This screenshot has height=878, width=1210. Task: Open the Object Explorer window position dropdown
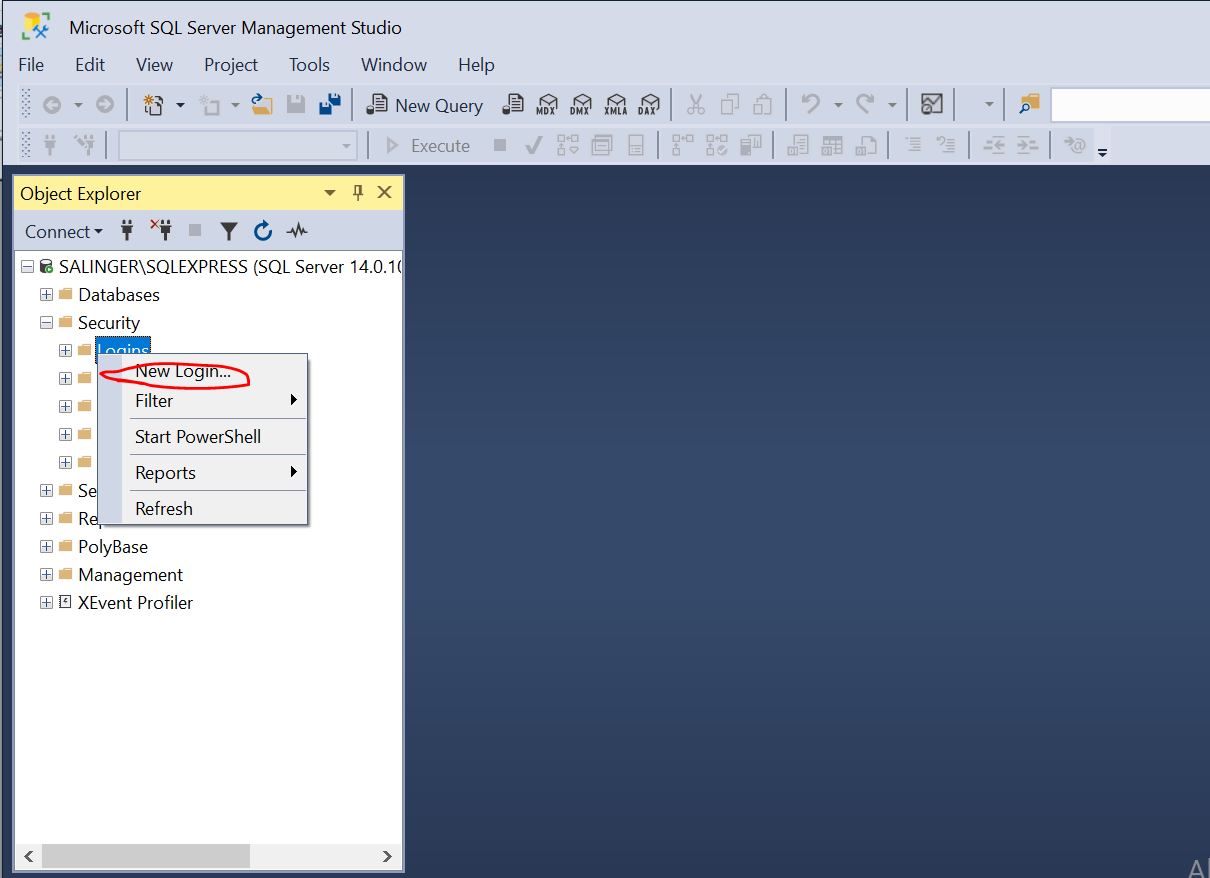(330, 193)
